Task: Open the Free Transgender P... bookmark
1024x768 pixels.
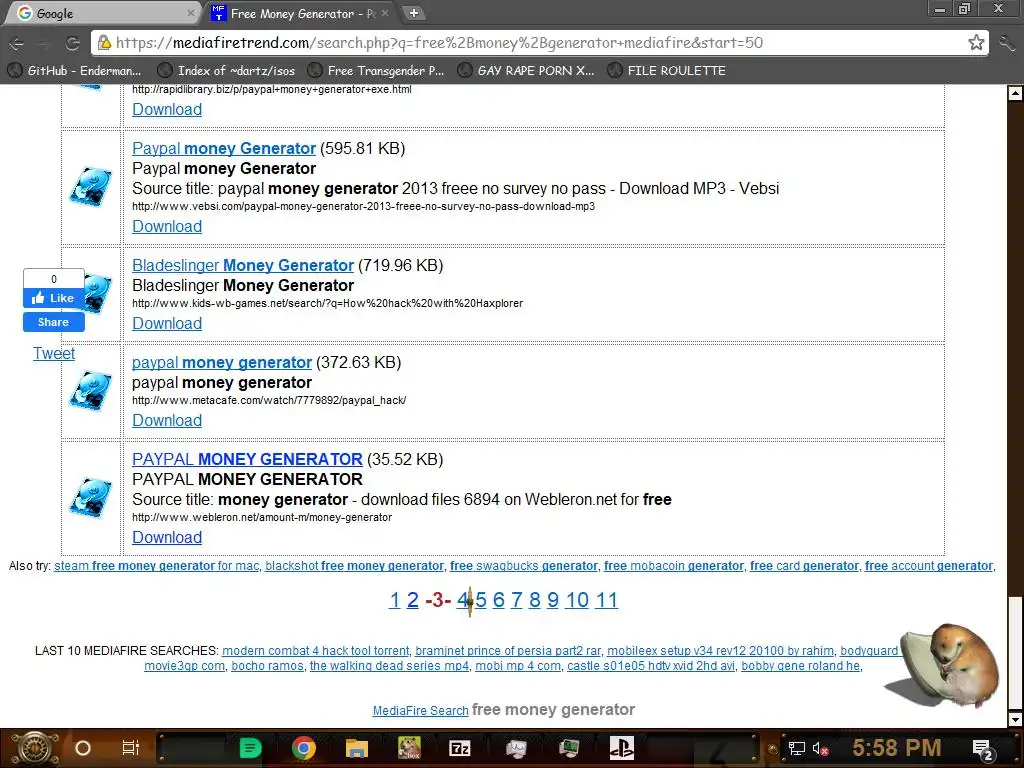Action: click(x=377, y=71)
